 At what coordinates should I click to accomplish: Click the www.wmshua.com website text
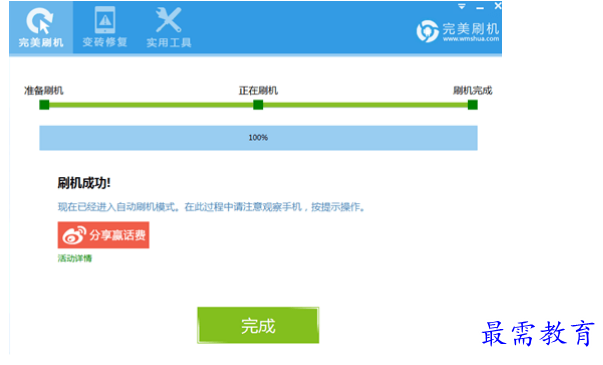pyautogui.click(x=471, y=39)
